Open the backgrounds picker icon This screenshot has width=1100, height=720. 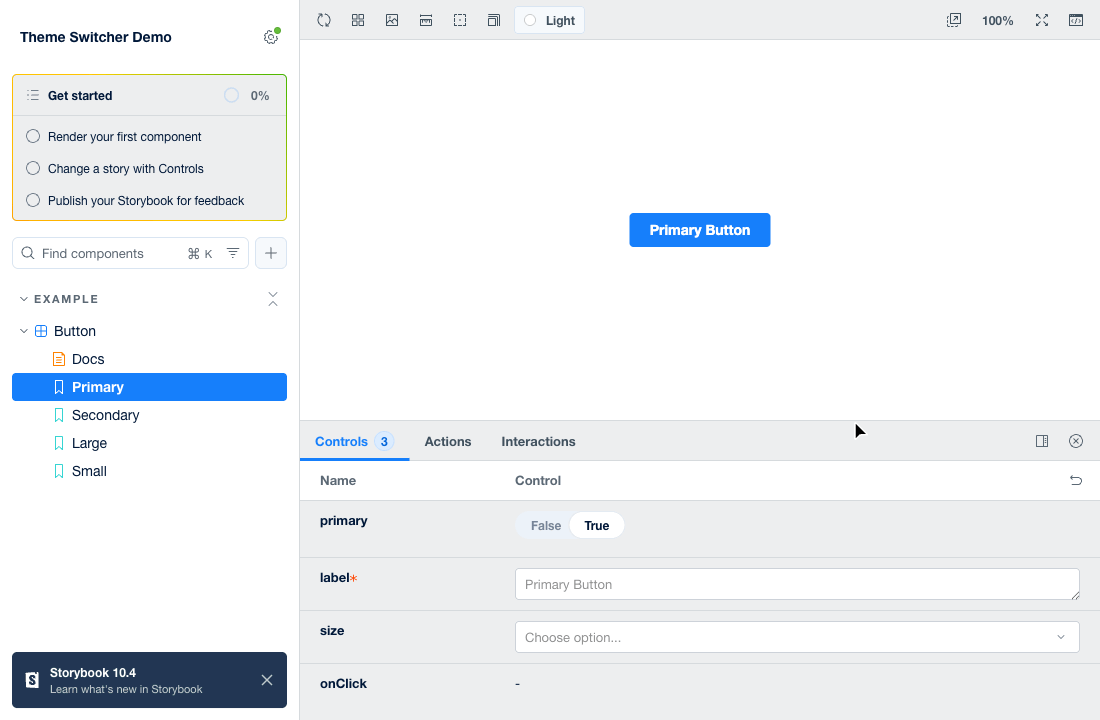pos(392,20)
